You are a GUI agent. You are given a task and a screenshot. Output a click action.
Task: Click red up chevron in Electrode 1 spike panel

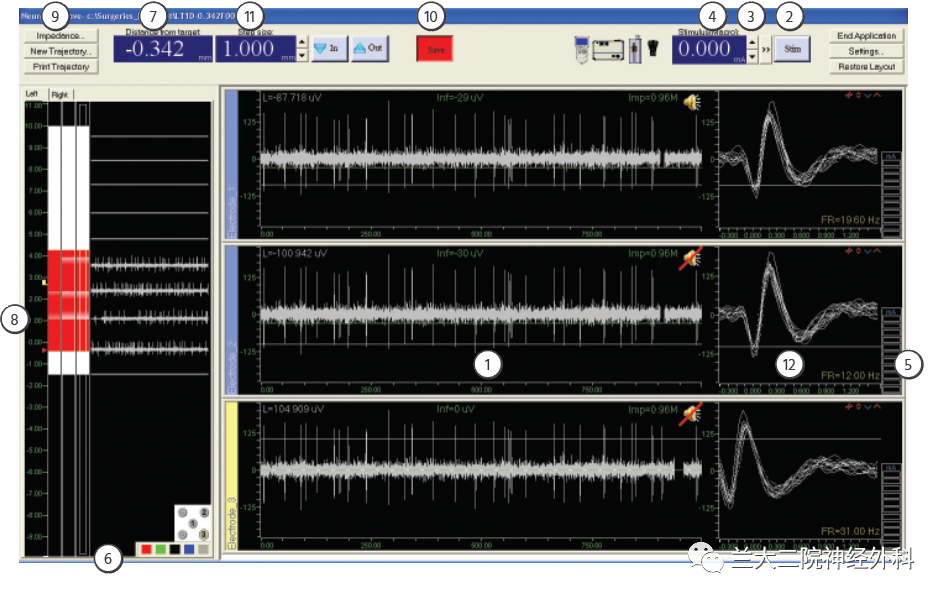click(877, 95)
